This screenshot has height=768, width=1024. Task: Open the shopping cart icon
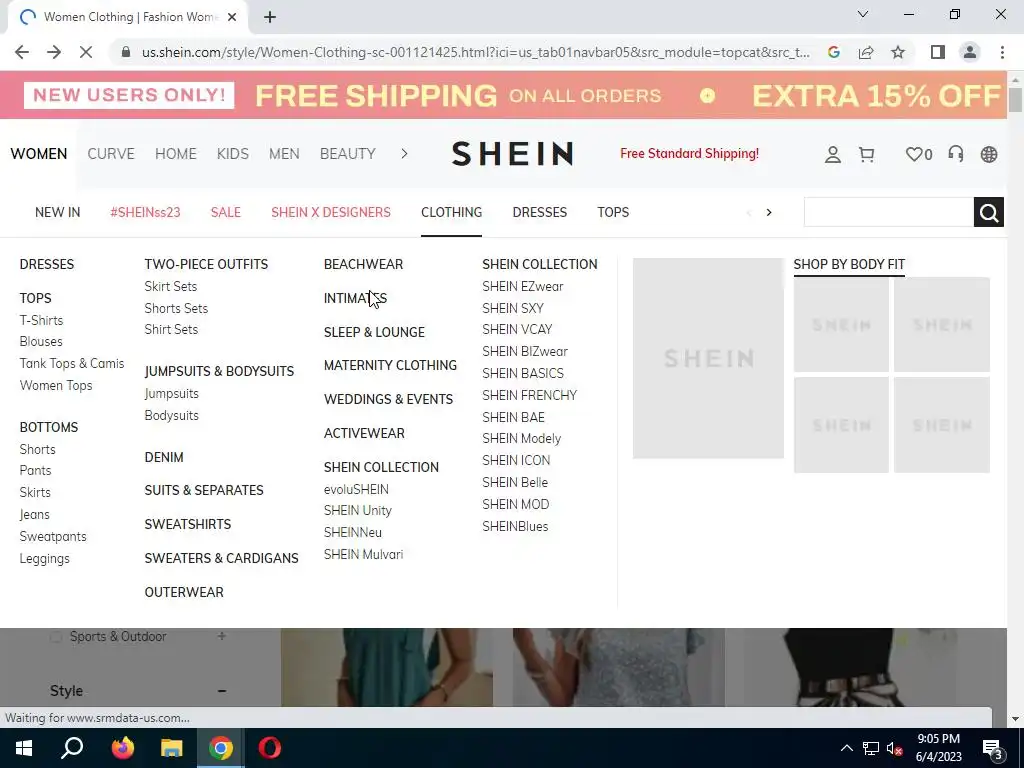(x=867, y=154)
